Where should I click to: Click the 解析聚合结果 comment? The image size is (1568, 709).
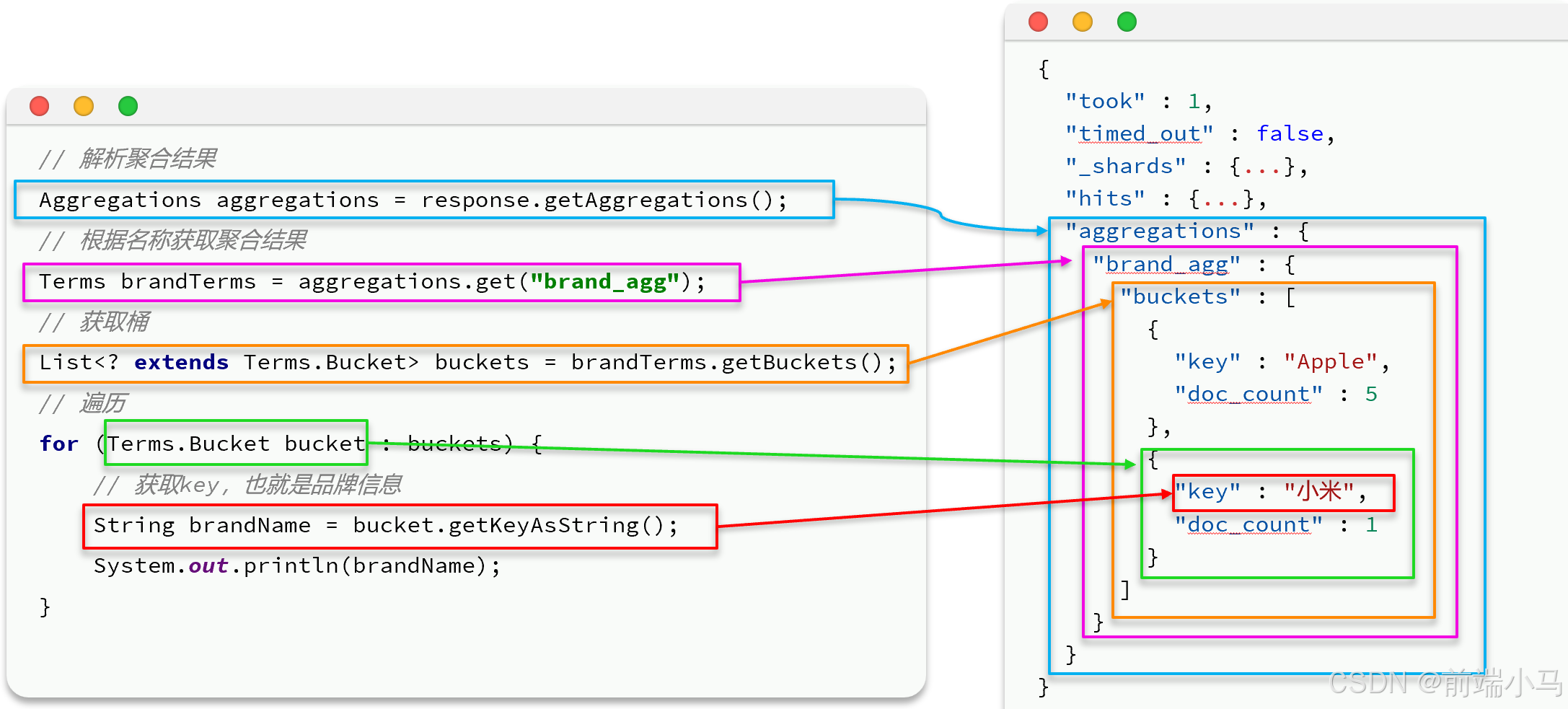[128, 159]
